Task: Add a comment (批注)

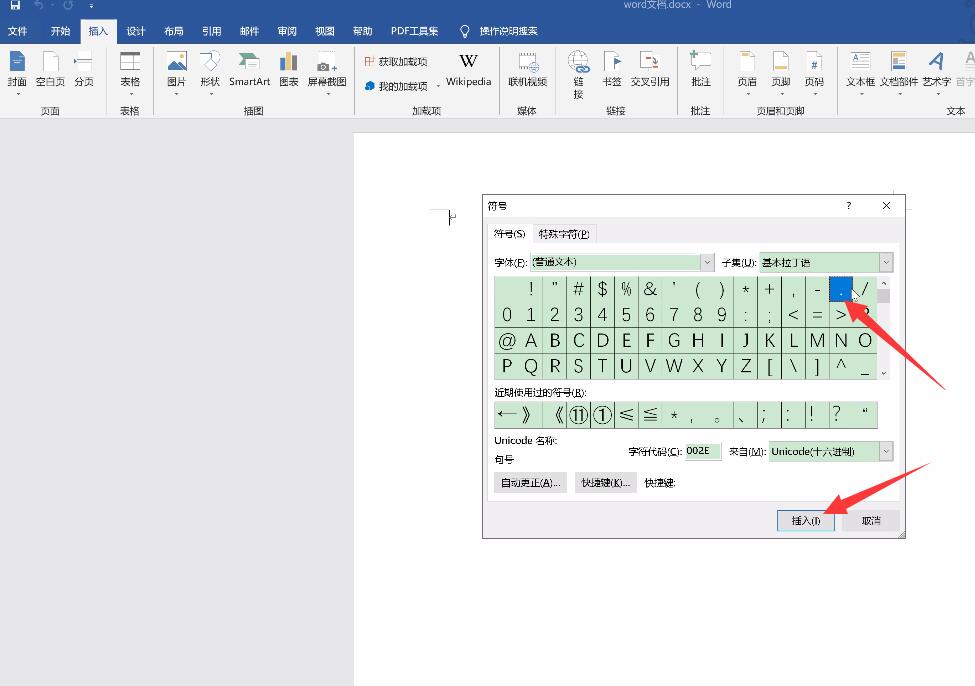Action: 700,70
